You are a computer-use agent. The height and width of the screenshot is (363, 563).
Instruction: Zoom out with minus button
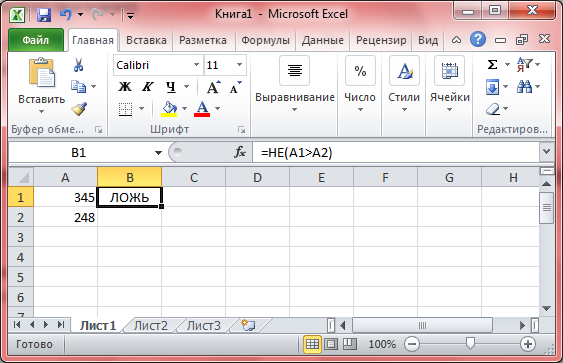click(412, 344)
